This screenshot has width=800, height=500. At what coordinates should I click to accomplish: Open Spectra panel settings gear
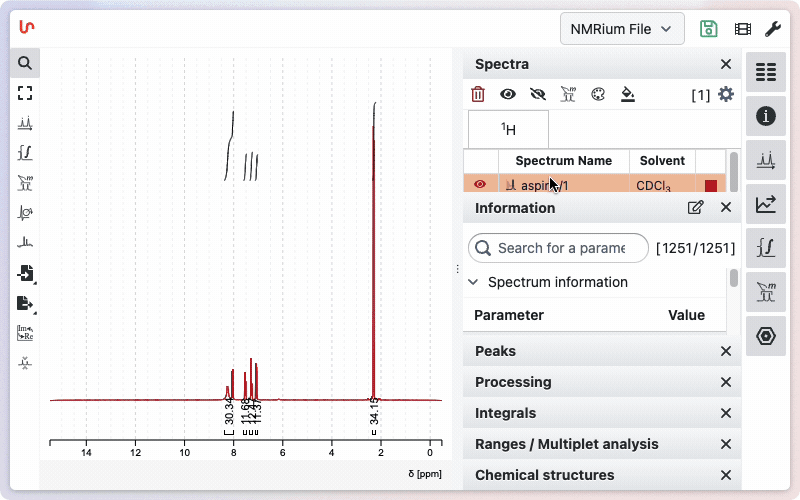(726, 94)
